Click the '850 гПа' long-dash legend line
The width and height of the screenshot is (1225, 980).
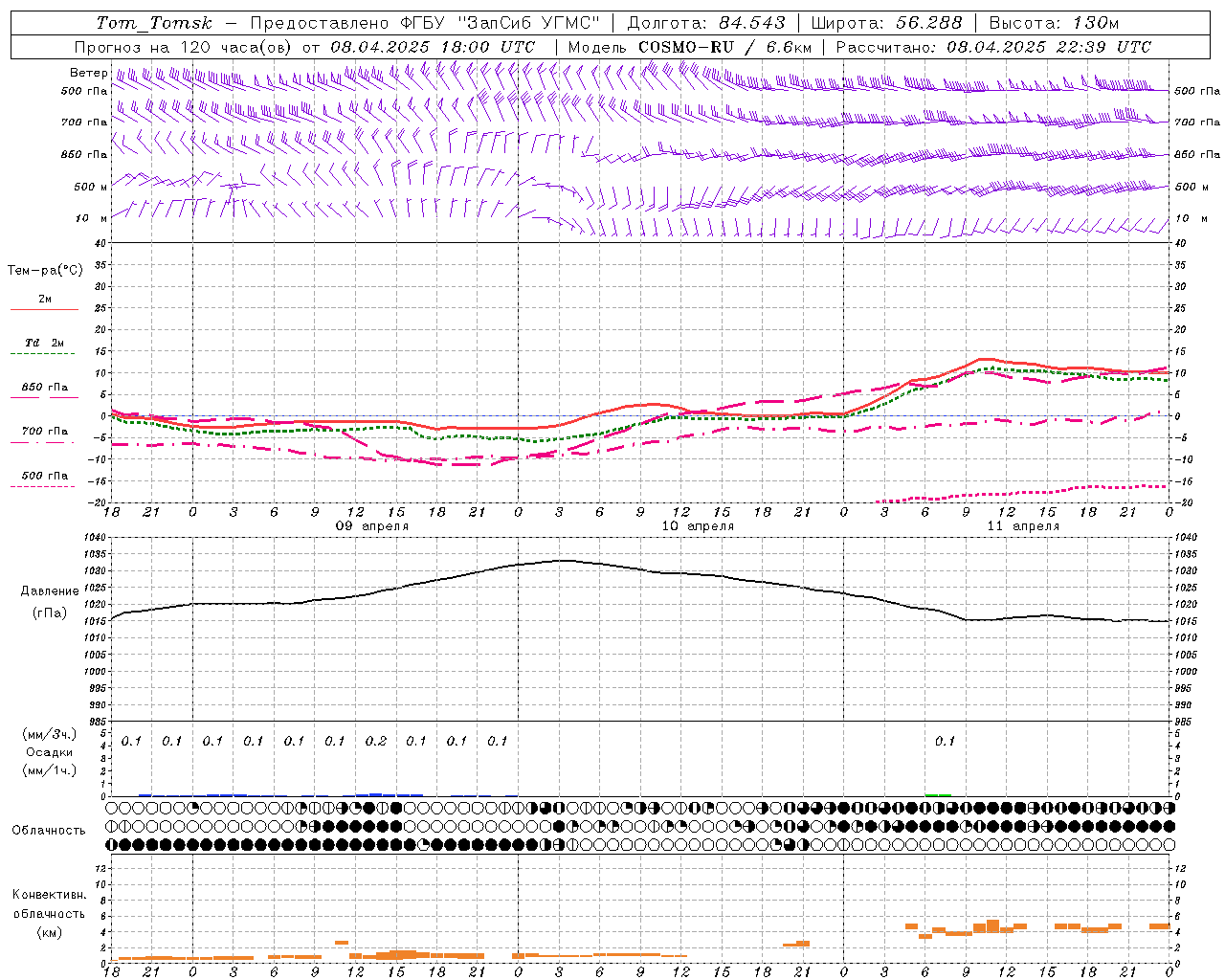coord(44,398)
